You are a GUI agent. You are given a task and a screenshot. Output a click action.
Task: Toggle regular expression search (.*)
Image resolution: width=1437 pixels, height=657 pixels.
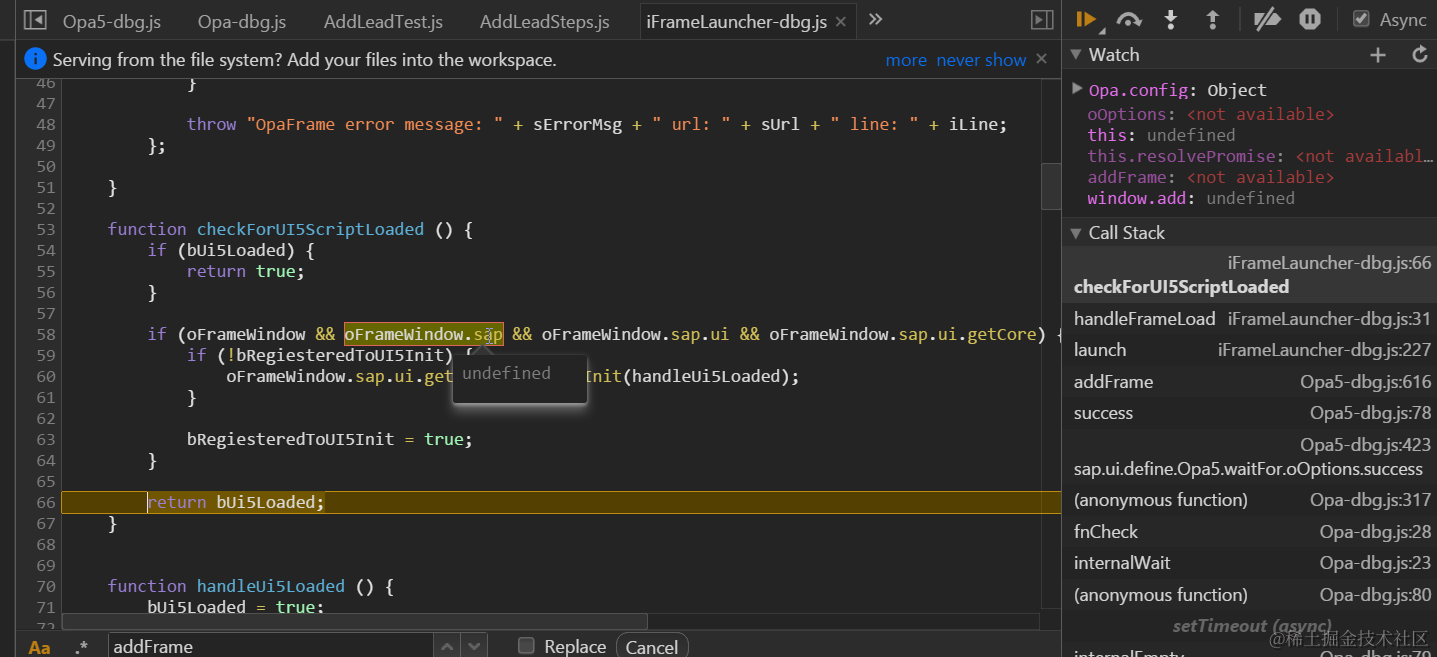pyautogui.click(x=81, y=647)
